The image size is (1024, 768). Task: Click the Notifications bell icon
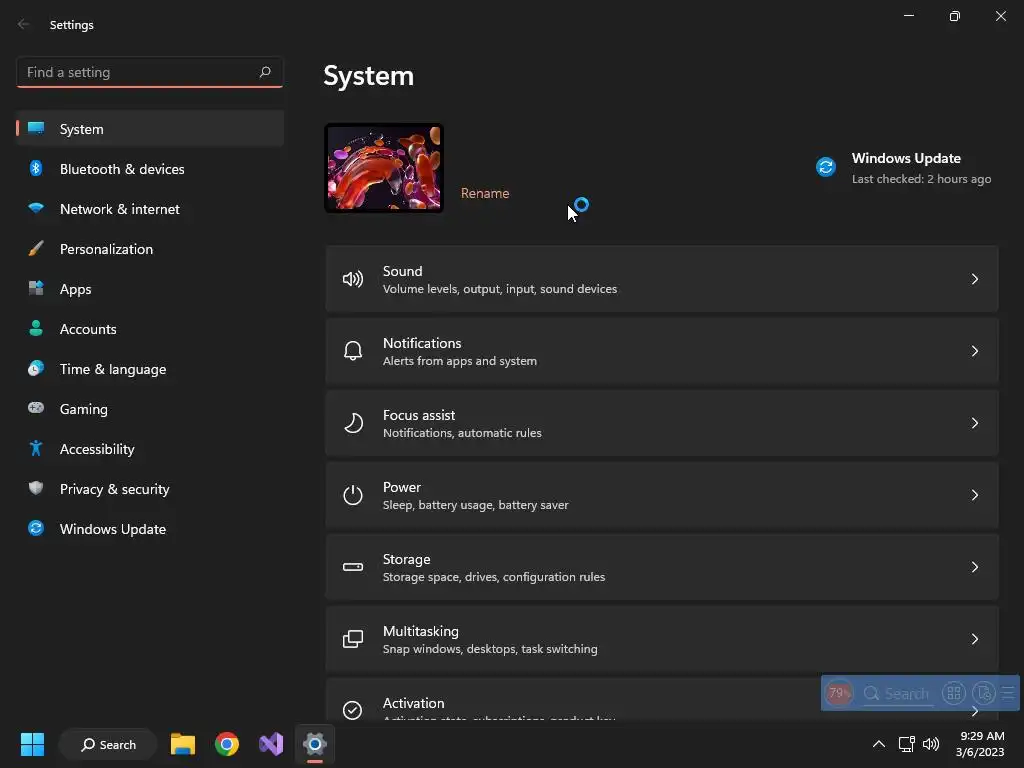point(353,351)
